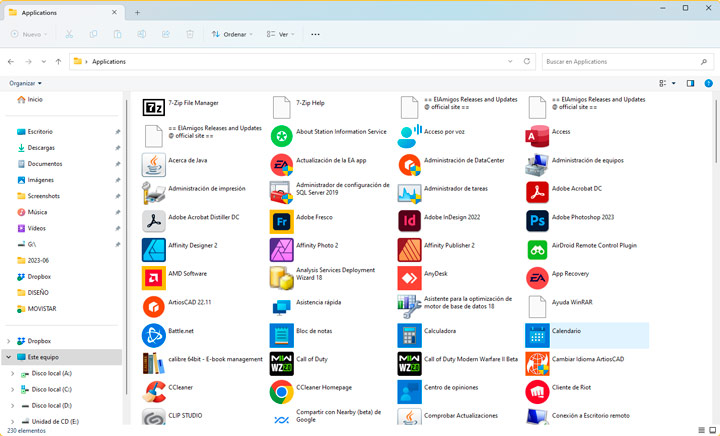Image resolution: width=720 pixels, height=436 pixels.
Task: Click the Affinity Photo 2 icon
Action: 281,250
